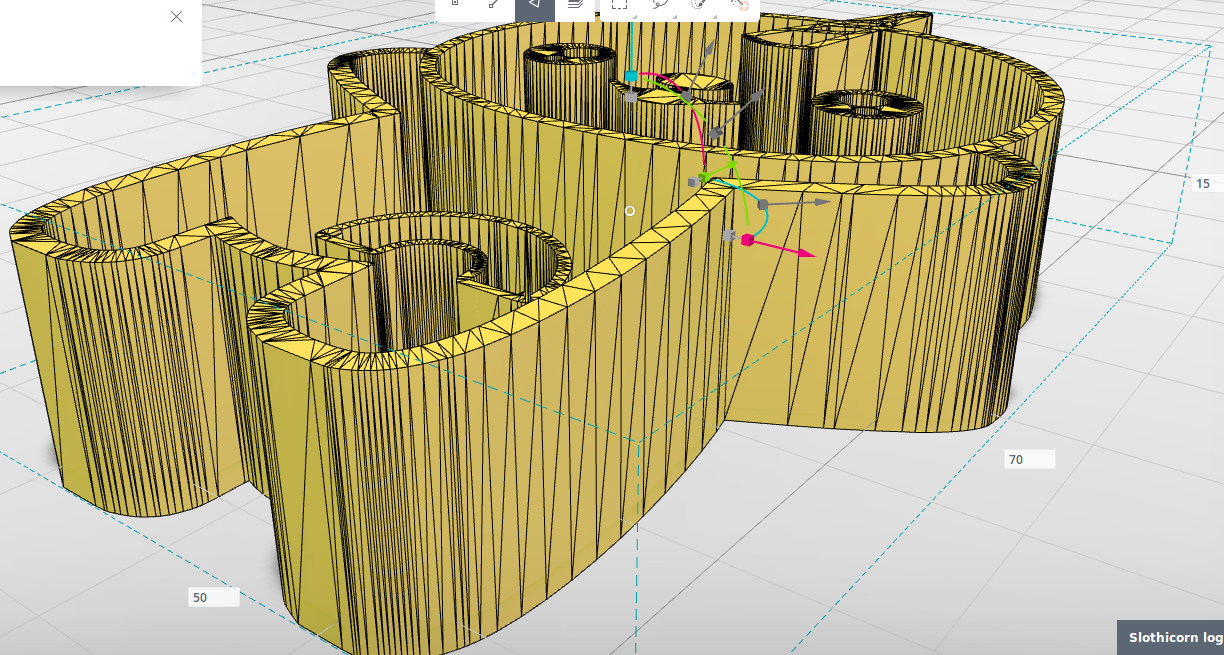
Task: Choose the dashed rectangle selection tool
Action: tap(620, 4)
